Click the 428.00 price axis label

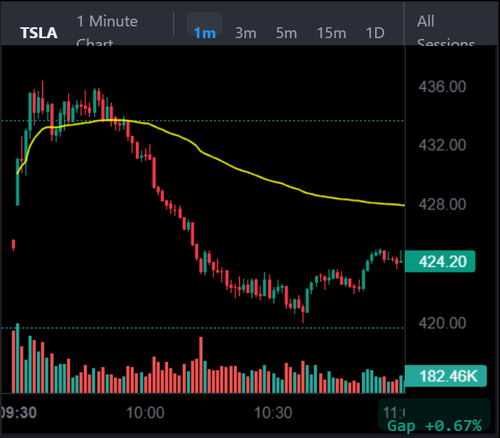(442, 204)
